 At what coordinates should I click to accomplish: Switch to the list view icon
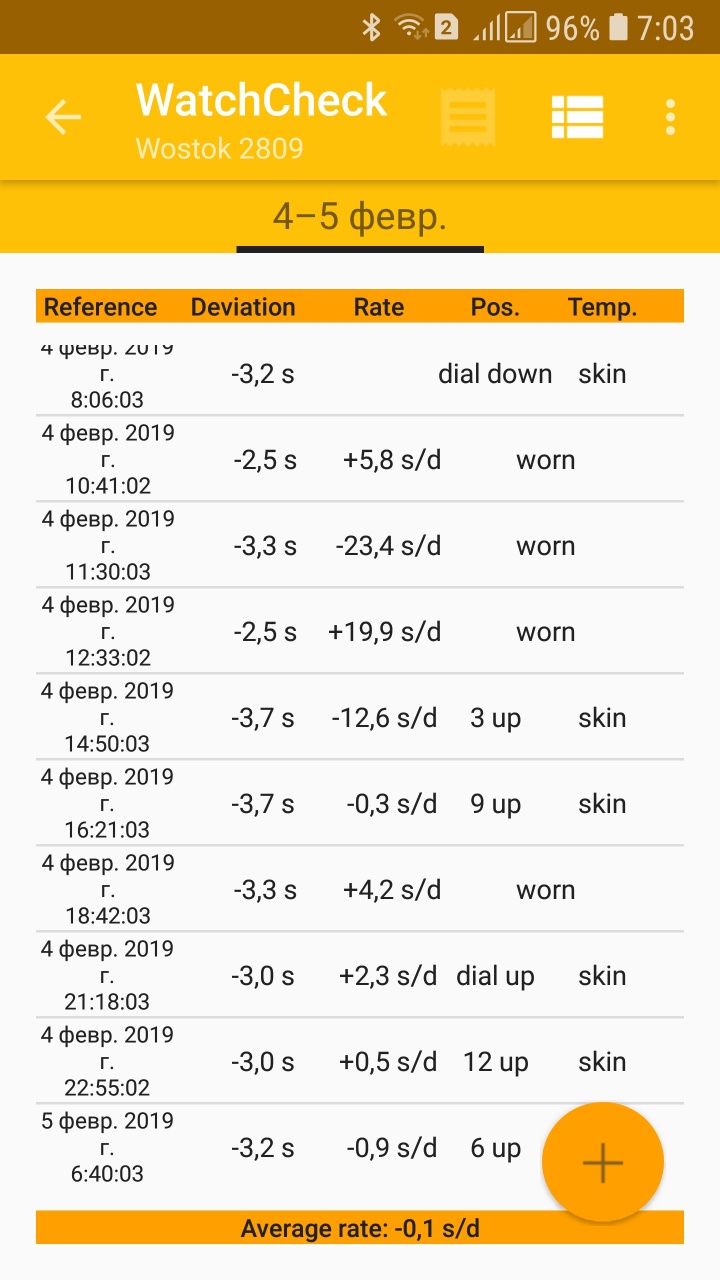[577, 118]
